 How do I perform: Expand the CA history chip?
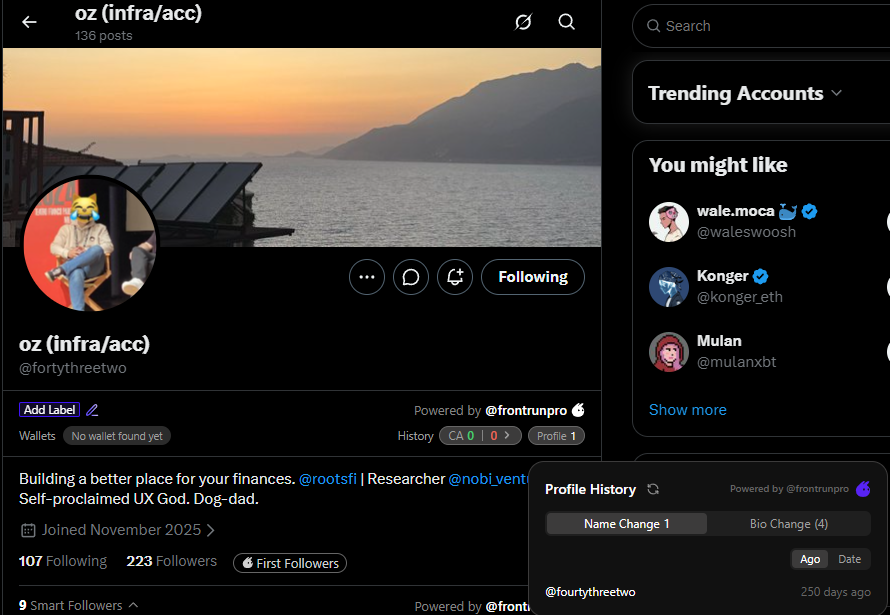click(480, 436)
